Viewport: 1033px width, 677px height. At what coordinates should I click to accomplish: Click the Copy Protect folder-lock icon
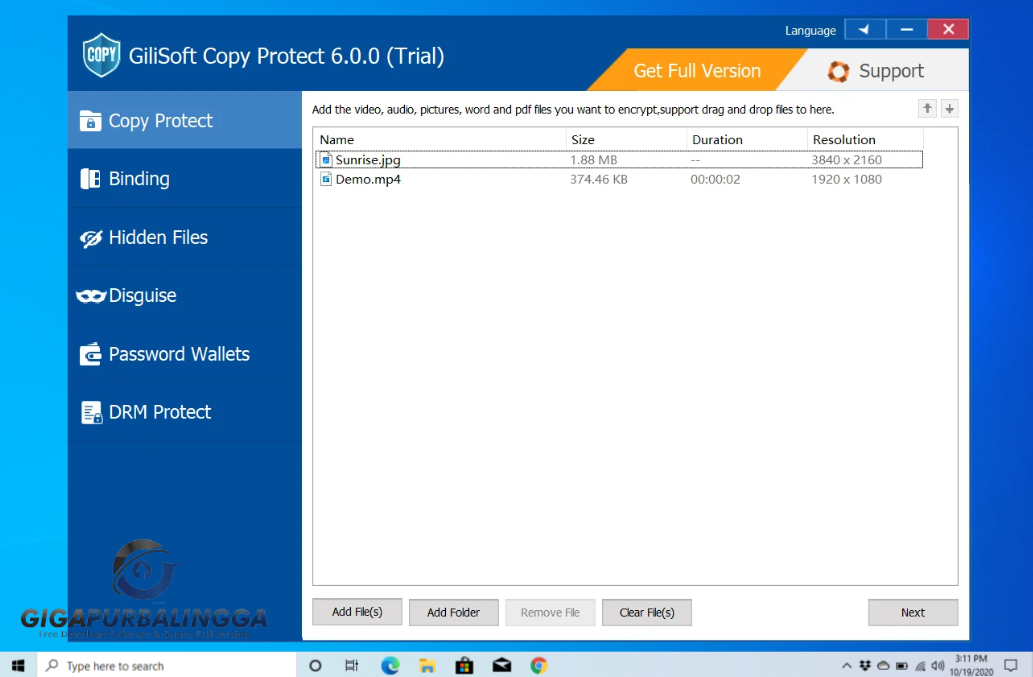click(x=90, y=121)
